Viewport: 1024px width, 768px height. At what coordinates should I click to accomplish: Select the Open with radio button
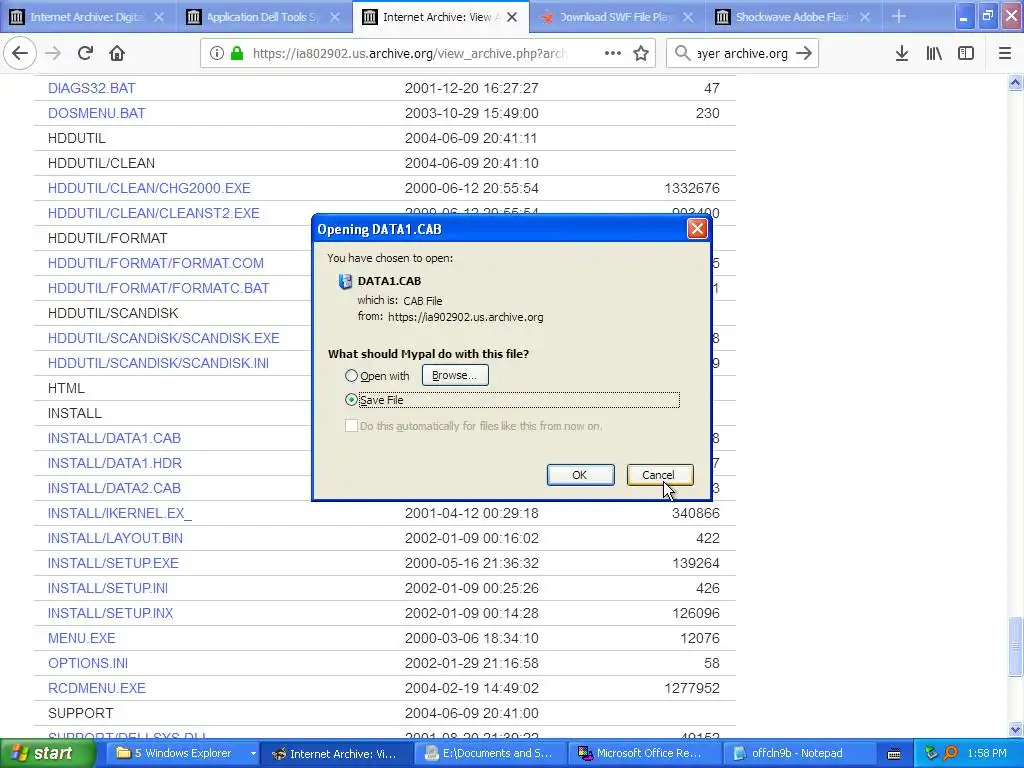pos(351,376)
